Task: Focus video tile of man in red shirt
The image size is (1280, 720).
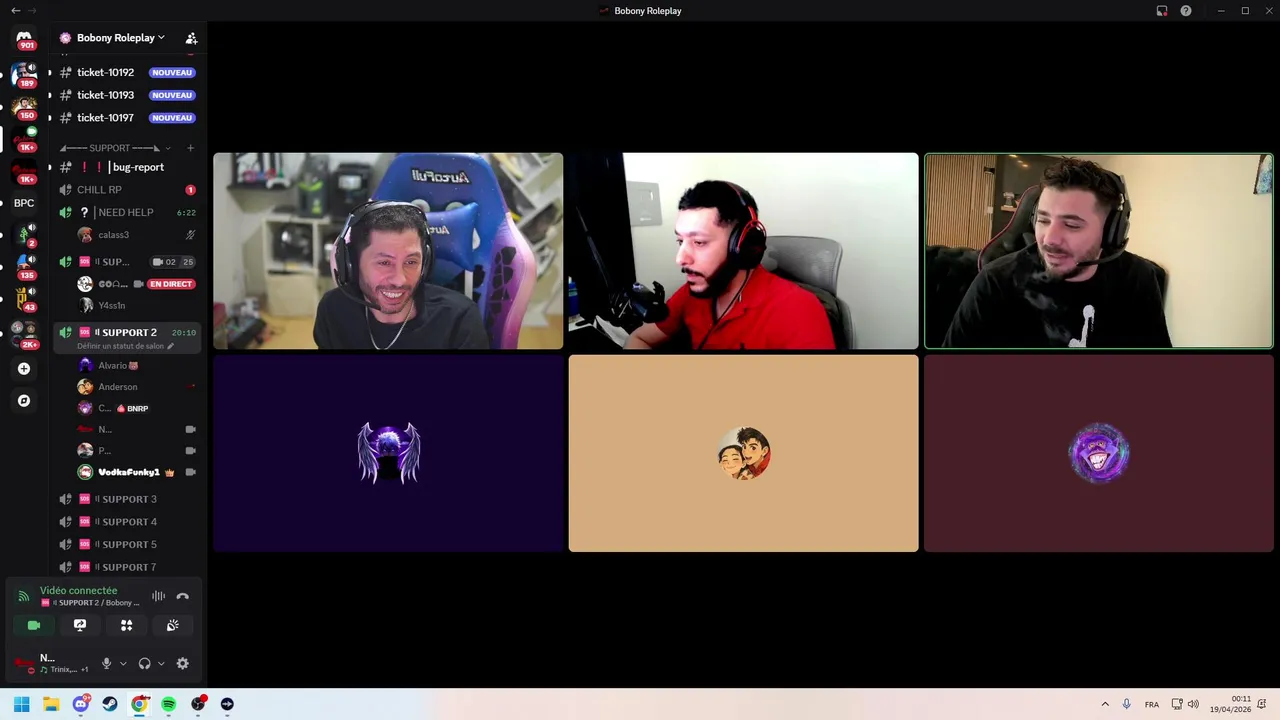Action: coord(743,251)
